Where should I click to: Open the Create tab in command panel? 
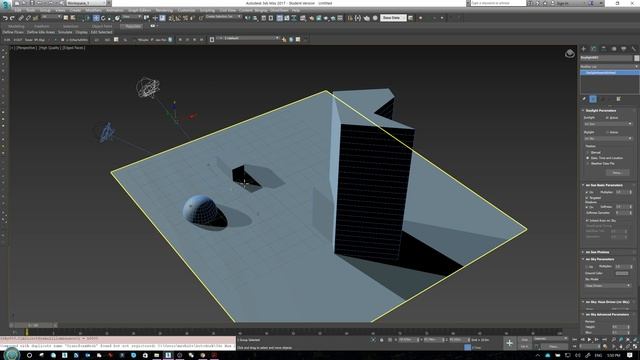pyautogui.click(x=584, y=49)
